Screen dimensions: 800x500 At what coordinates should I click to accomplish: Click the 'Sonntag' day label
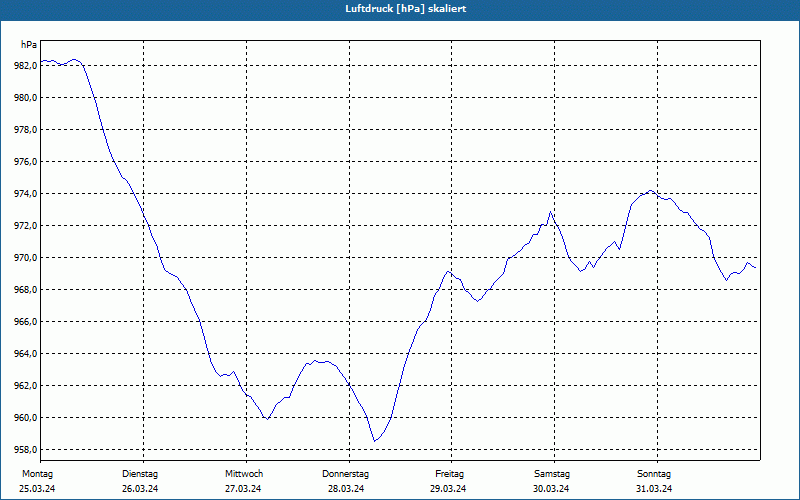click(x=654, y=474)
